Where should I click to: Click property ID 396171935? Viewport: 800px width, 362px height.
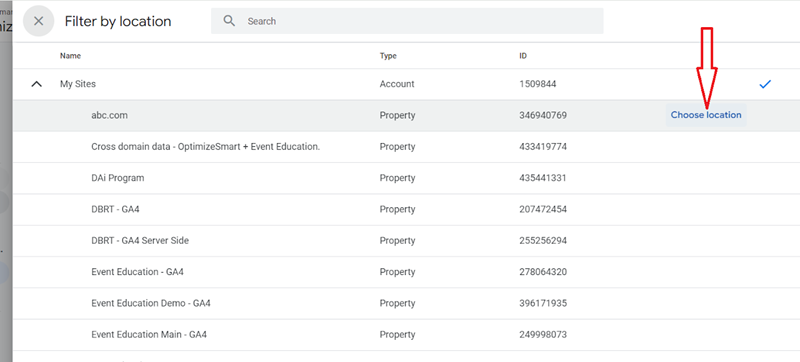pyautogui.click(x=543, y=303)
